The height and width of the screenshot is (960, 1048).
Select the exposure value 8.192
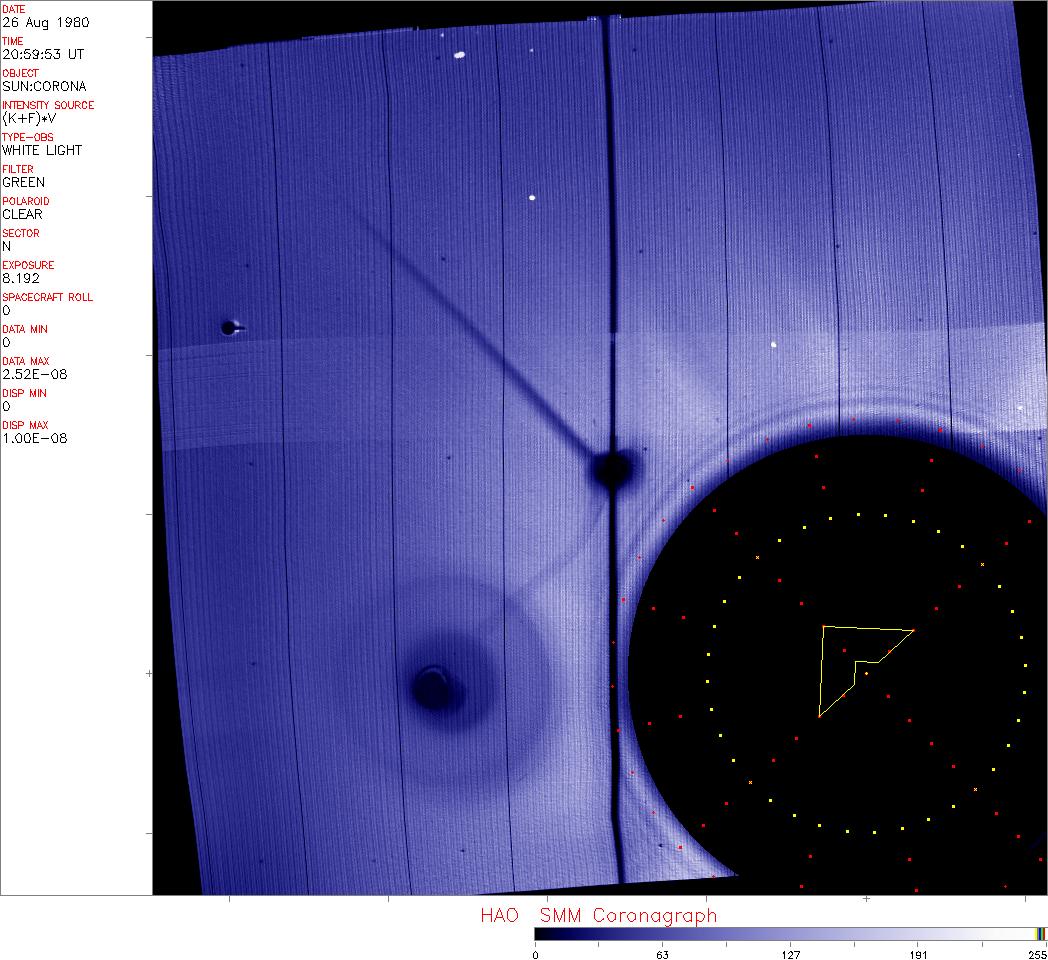coord(20,278)
